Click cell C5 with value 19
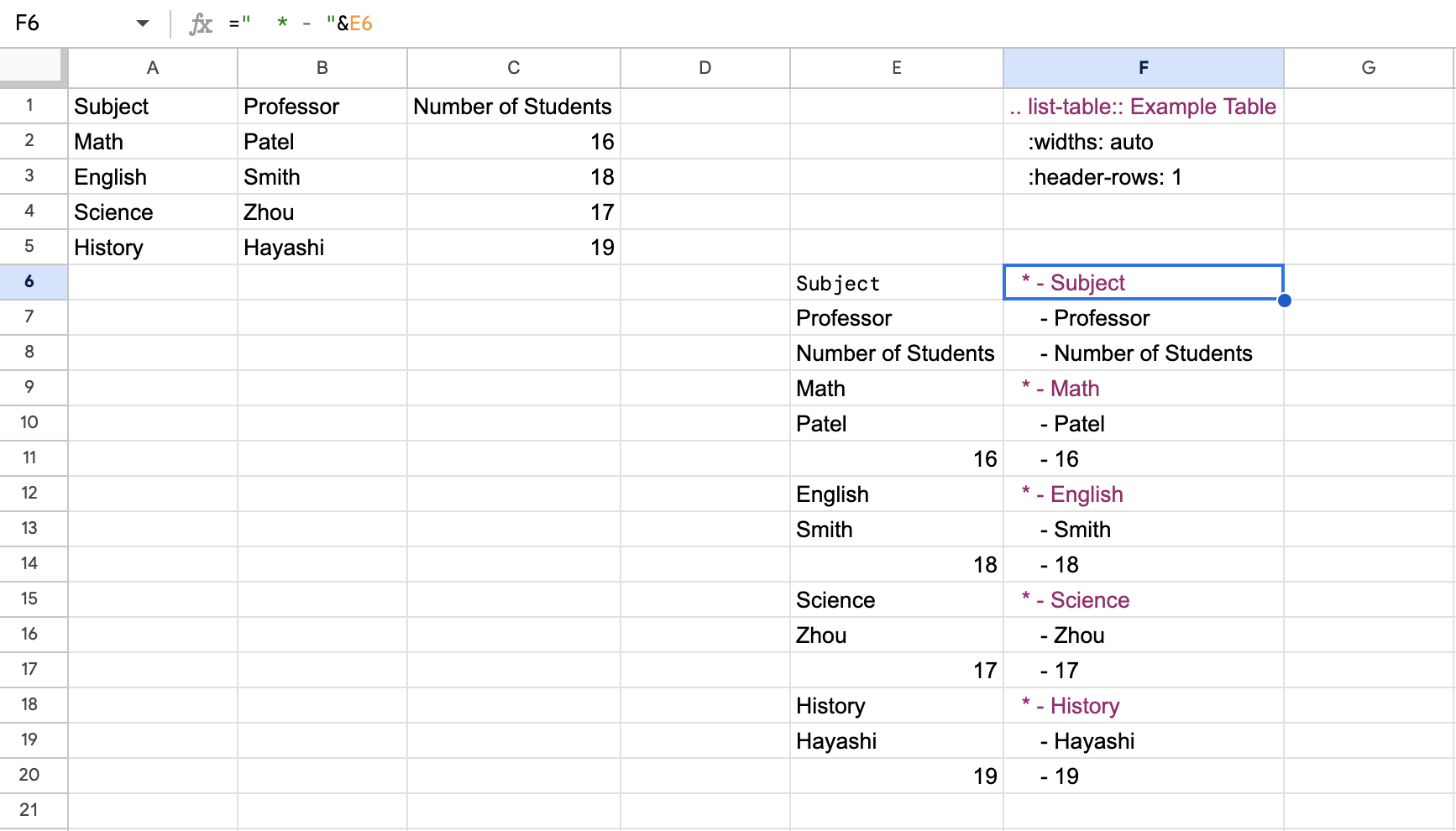 click(514, 248)
